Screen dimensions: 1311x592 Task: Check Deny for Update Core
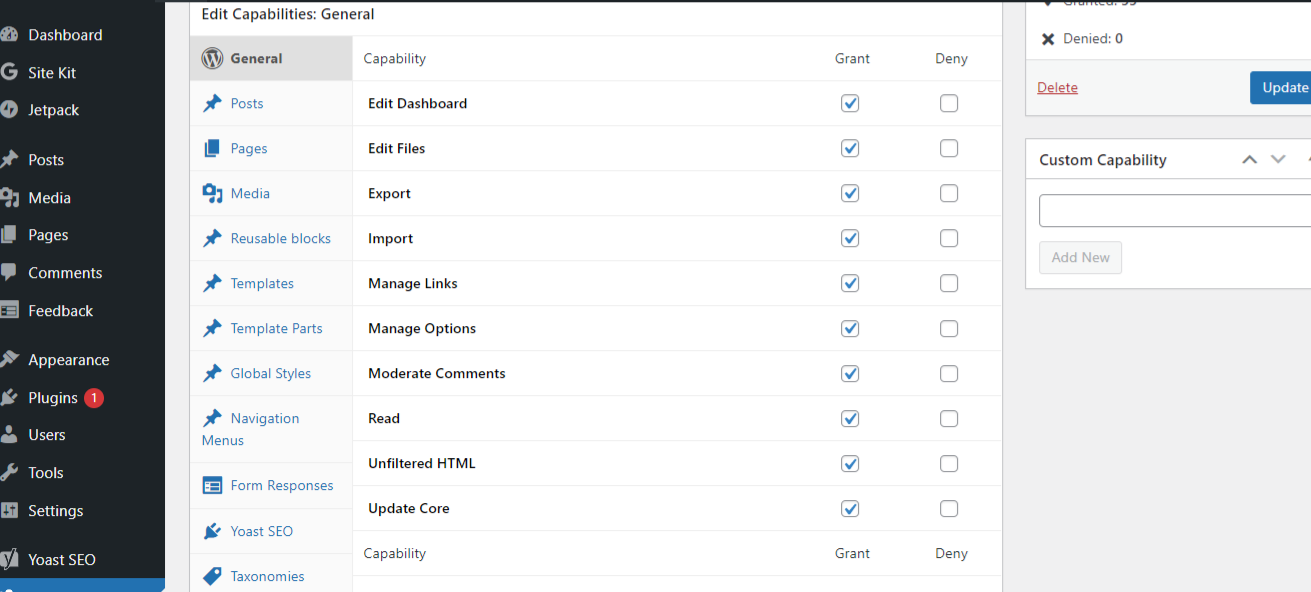point(949,508)
